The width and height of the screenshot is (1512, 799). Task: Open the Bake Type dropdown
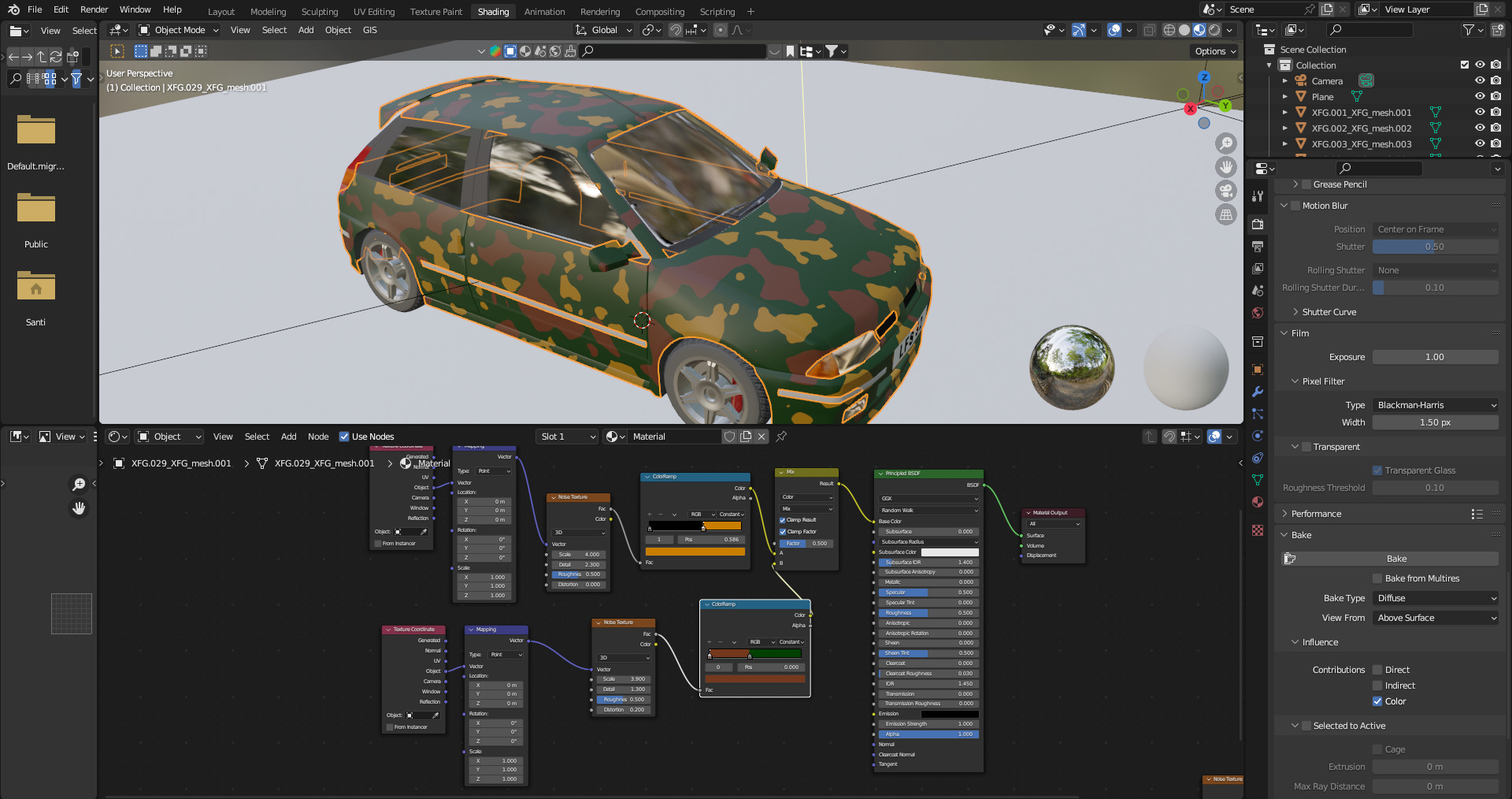click(1436, 598)
